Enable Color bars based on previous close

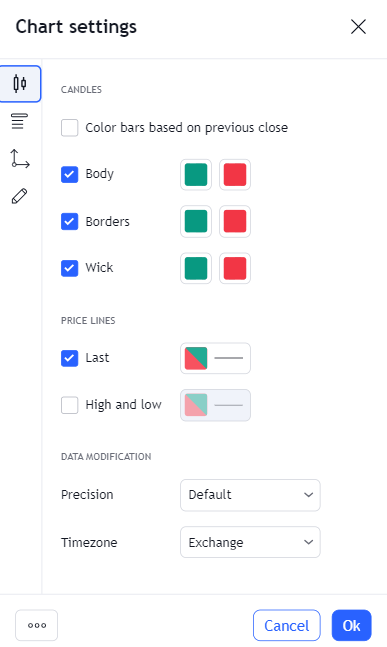[x=69, y=128]
